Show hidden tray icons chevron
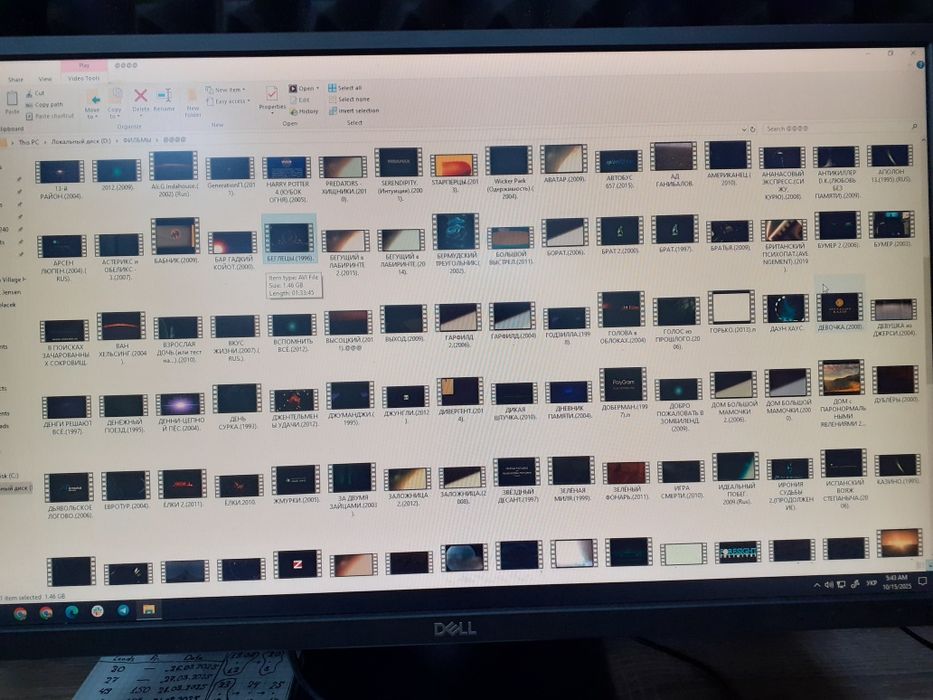 click(x=816, y=586)
